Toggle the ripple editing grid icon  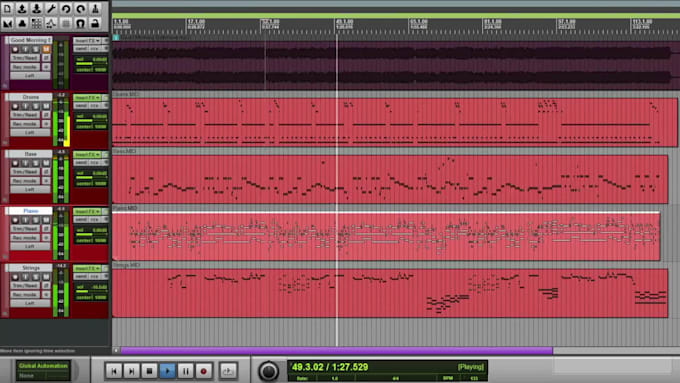36,23
